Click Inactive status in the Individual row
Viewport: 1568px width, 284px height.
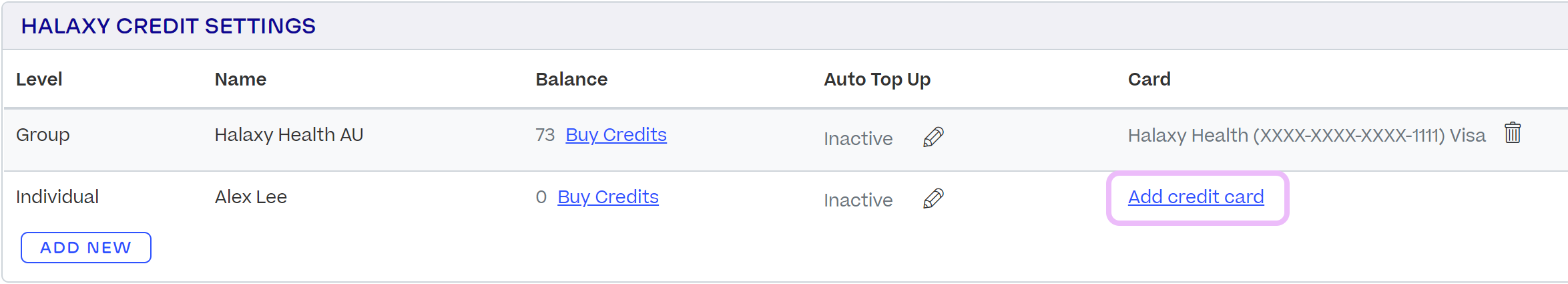[858, 200]
